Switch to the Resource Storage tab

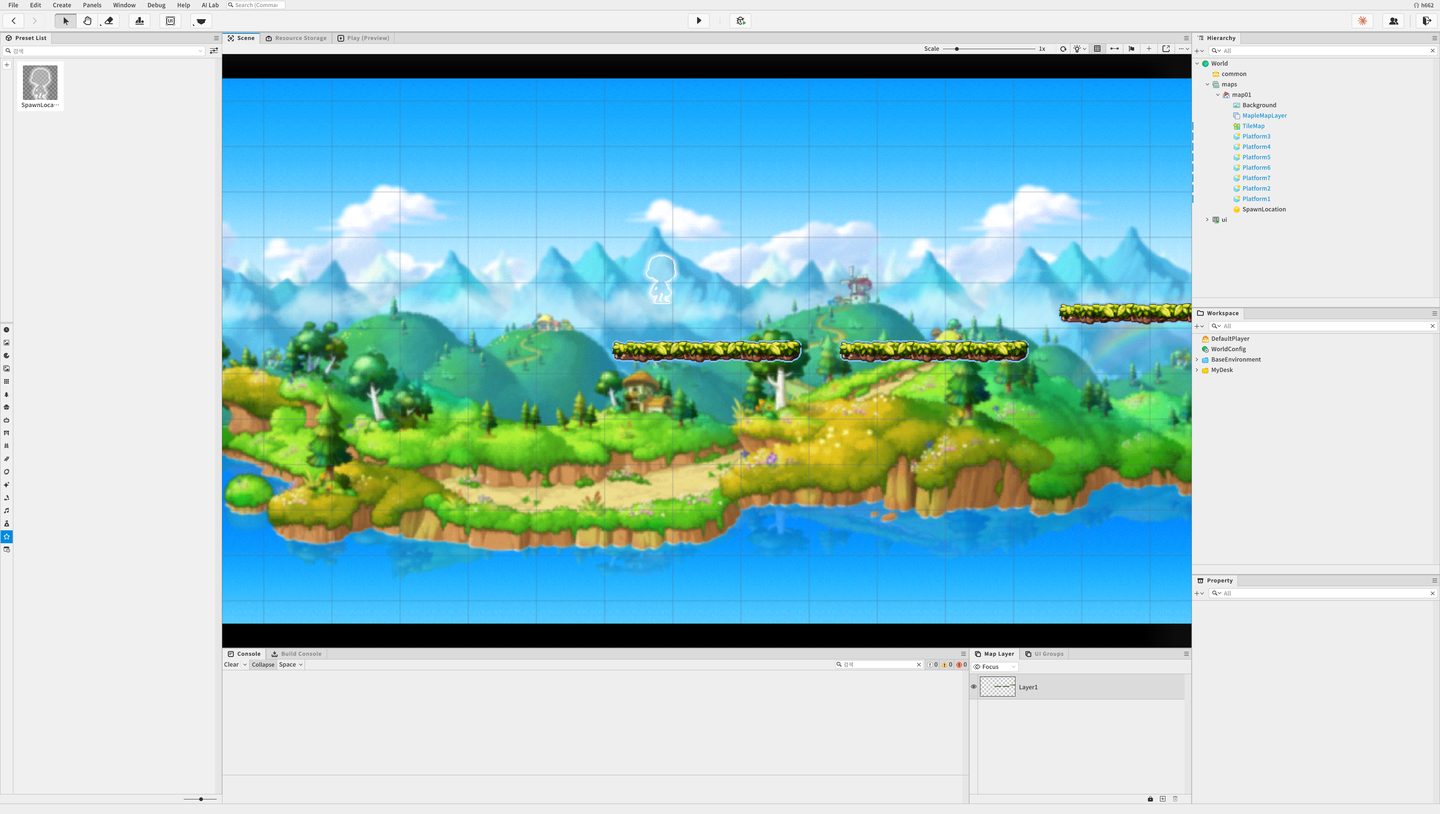[296, 38]
